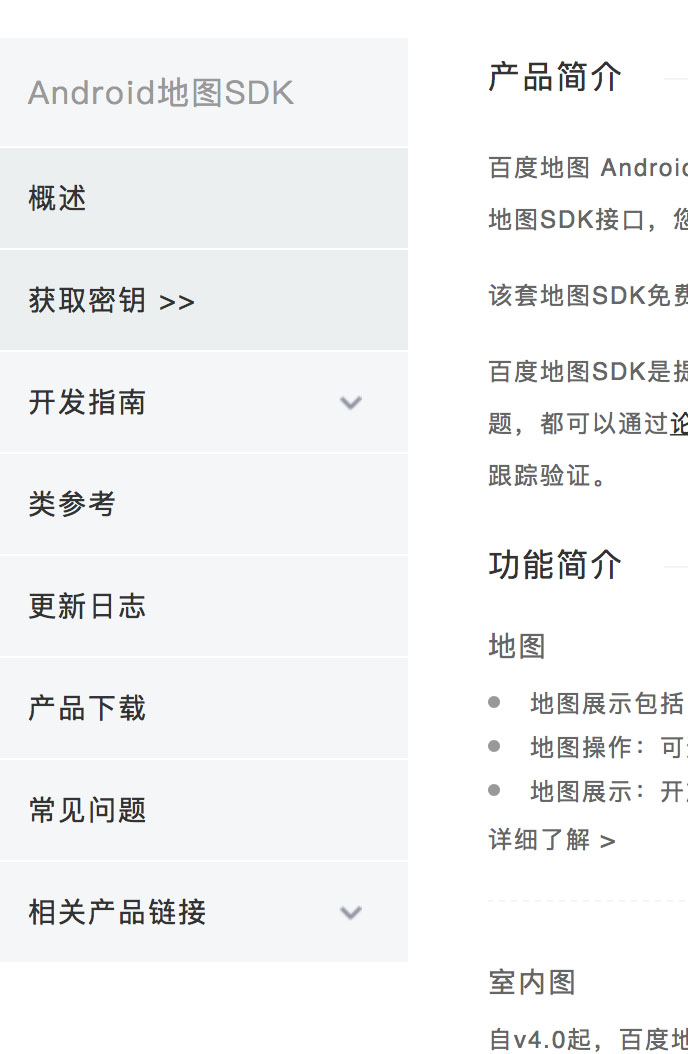Image resolution: width=688 pixels, height=1054 pixels.
Task: Click the line starting 该套地图SDK免
Action: pos(588,296)
